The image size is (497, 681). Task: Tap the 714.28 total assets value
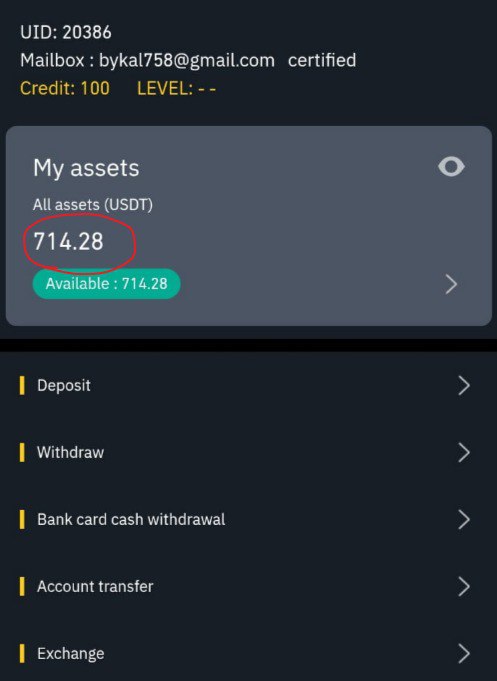pyautogui.click(x=69, y=241)
